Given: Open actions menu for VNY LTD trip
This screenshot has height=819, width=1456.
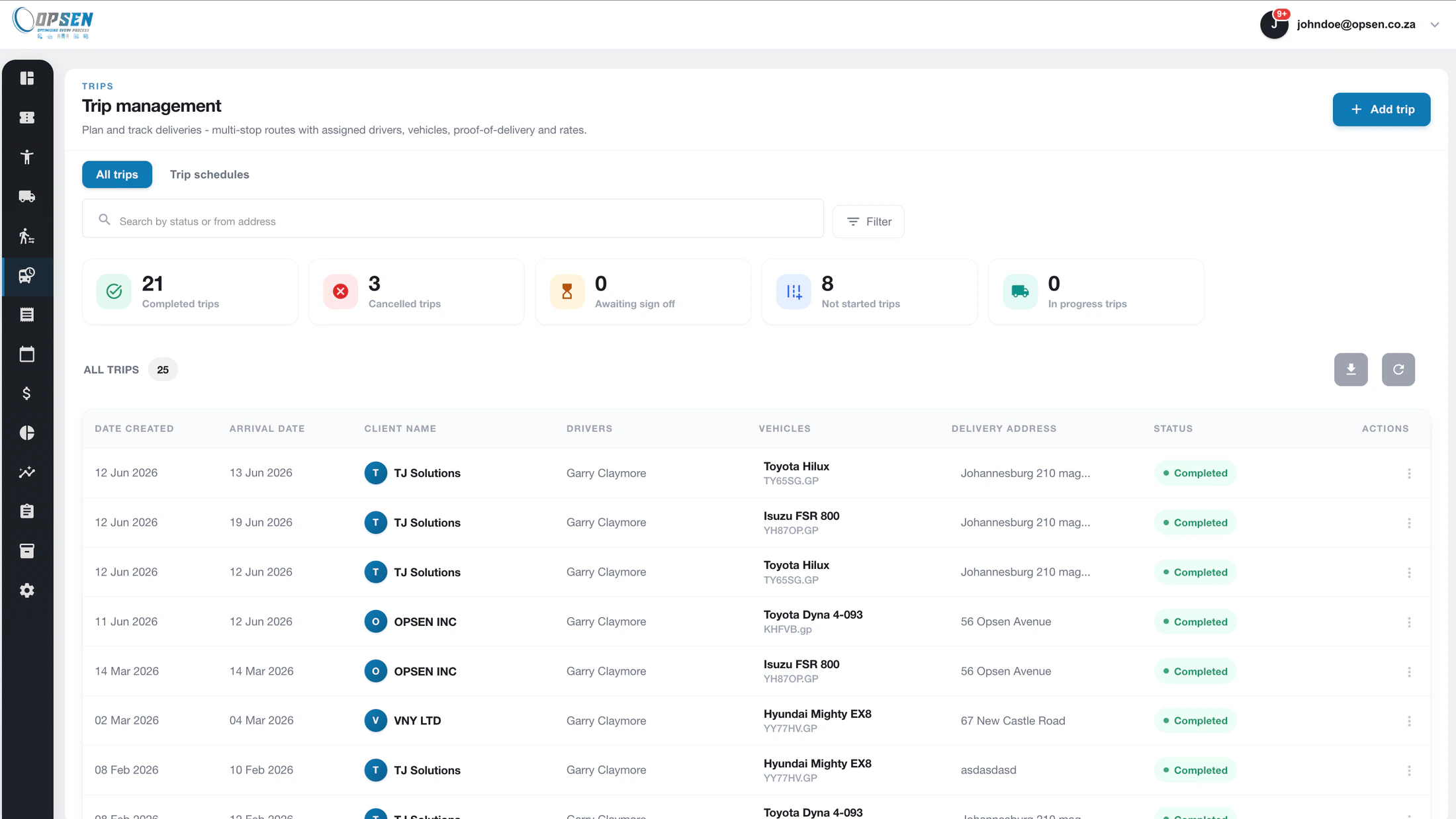Looking at the screenshot, I should 1409,720.
